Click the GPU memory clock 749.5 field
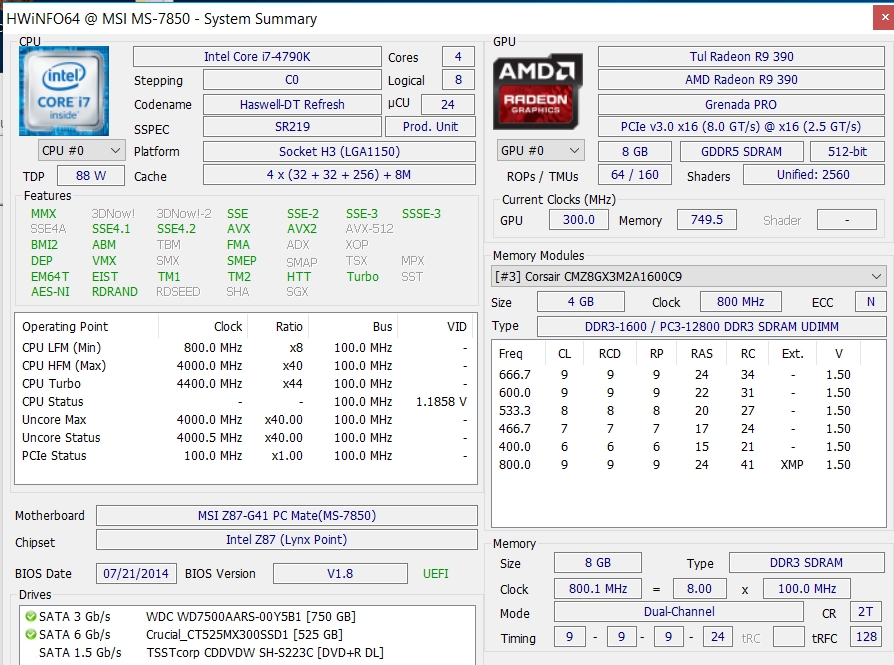The image size is (894, 665). click(x=706, y=220)
